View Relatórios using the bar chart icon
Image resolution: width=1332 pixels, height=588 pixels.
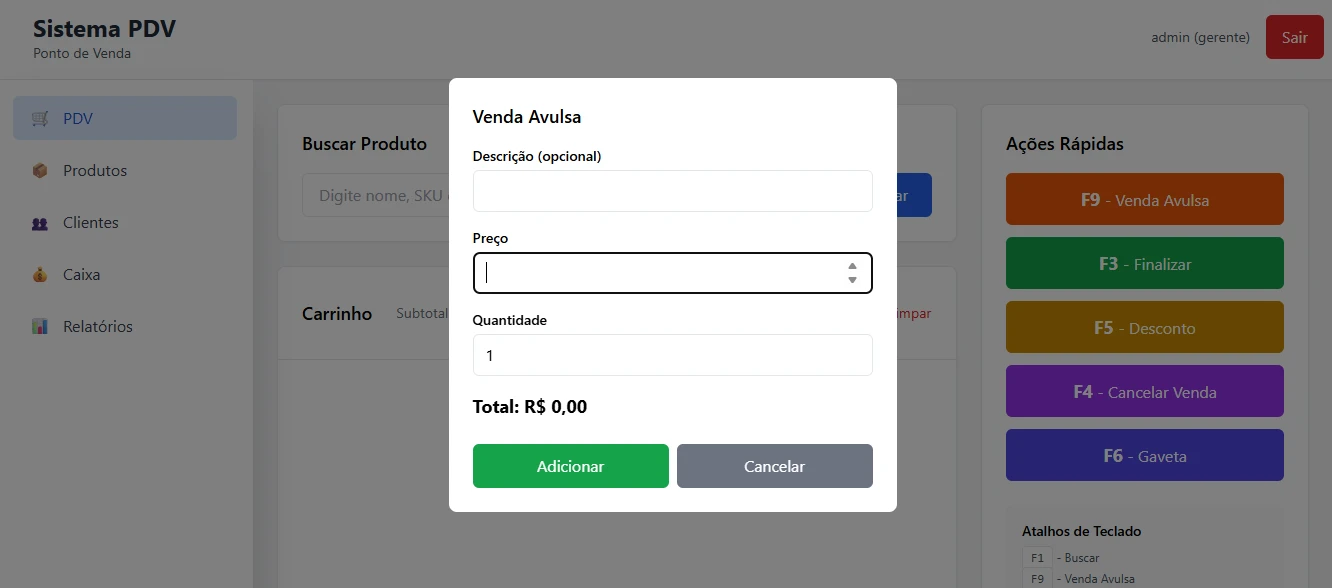(x=38, y=326)
